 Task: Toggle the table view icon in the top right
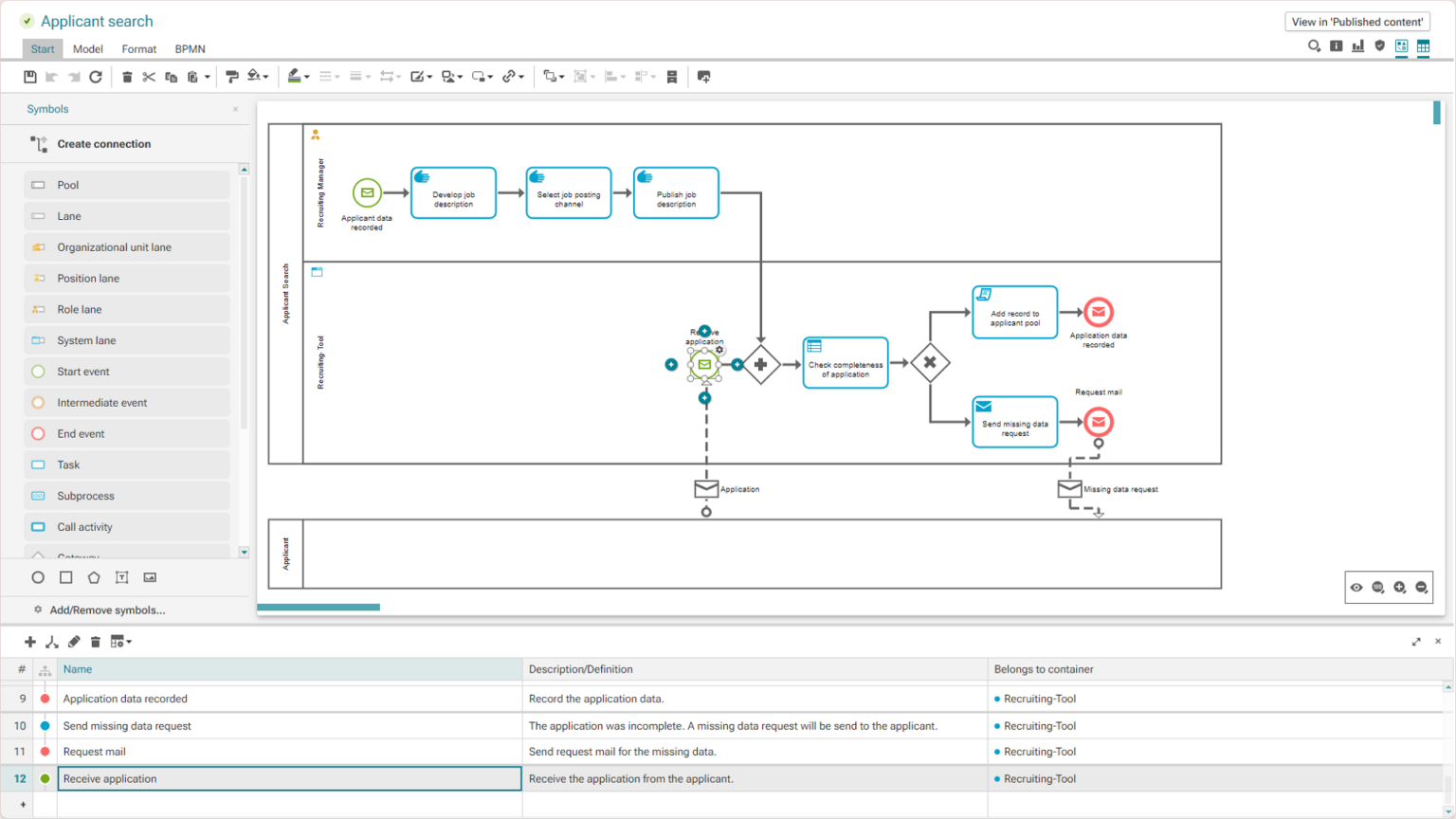click(1425, 45)
